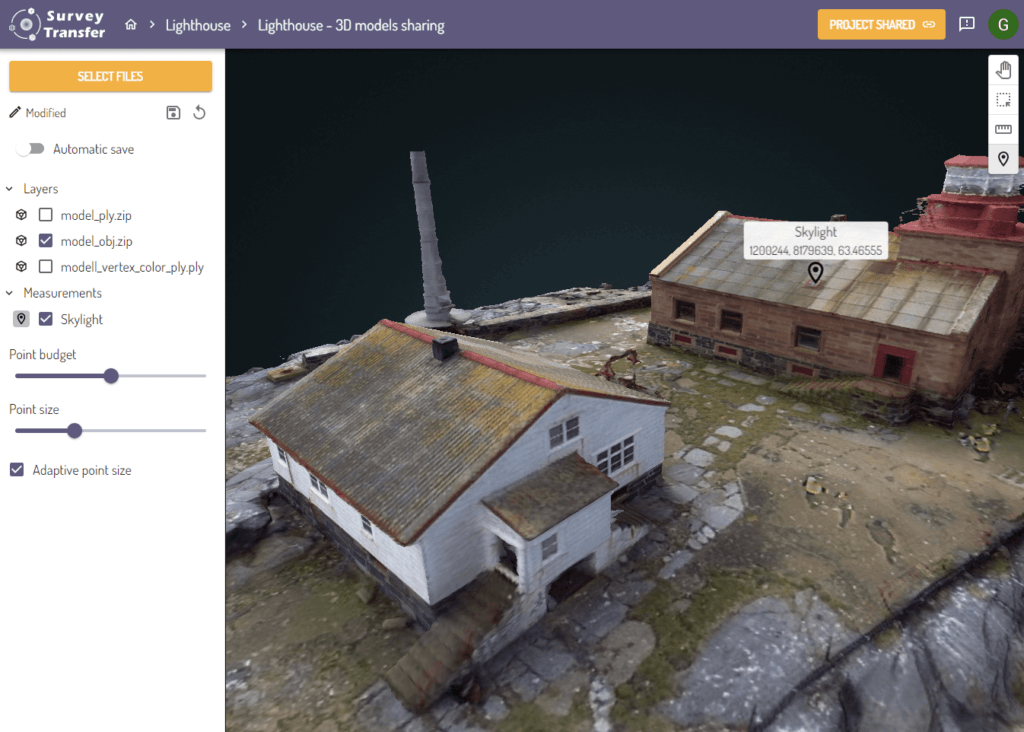Screen dimensions: 1024x732
Task: Turn on Automatic save switch
Action: pyautogui.click(x=31, y=149)
